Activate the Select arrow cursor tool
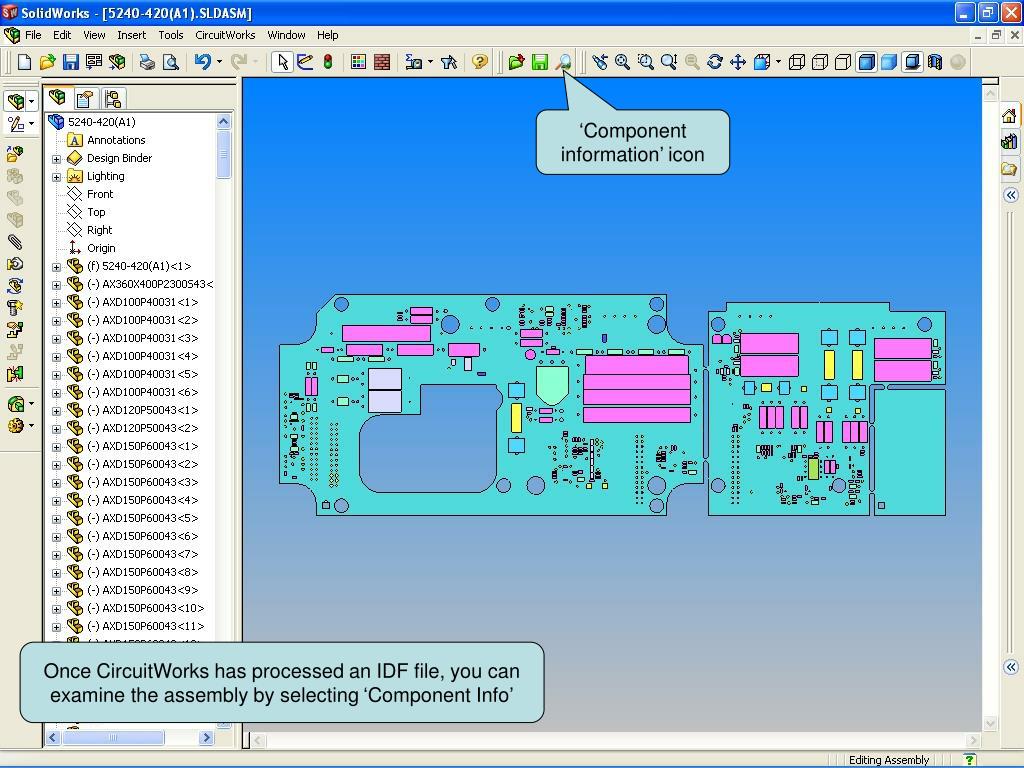Image resolution: width=1024 pixels, height=768 pixels. pyautogui.click(x=282, y=62)
